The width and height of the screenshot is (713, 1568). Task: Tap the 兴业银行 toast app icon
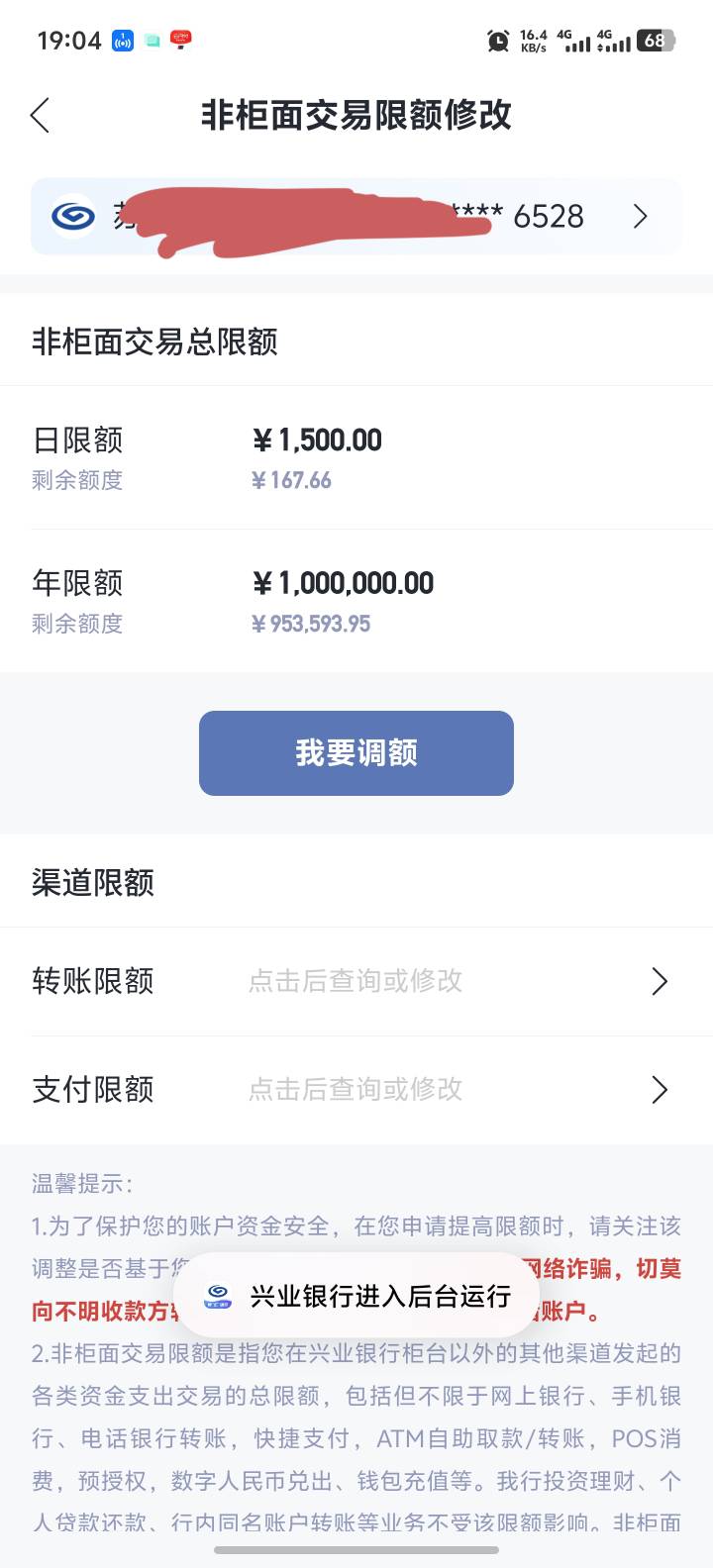218,1296
